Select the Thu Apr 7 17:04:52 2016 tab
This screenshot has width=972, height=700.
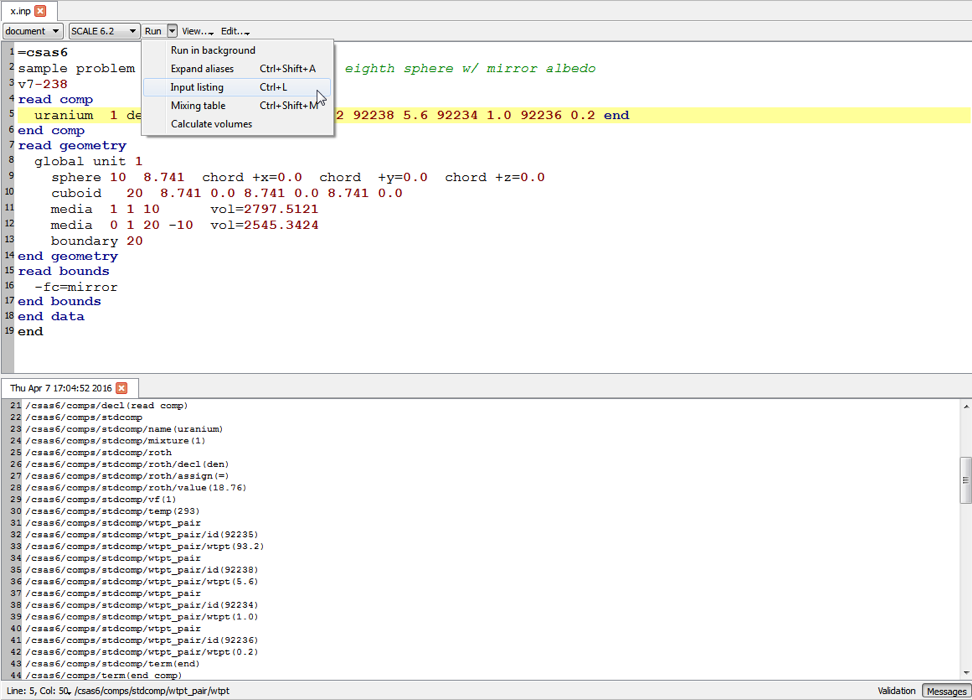(60, 388)
